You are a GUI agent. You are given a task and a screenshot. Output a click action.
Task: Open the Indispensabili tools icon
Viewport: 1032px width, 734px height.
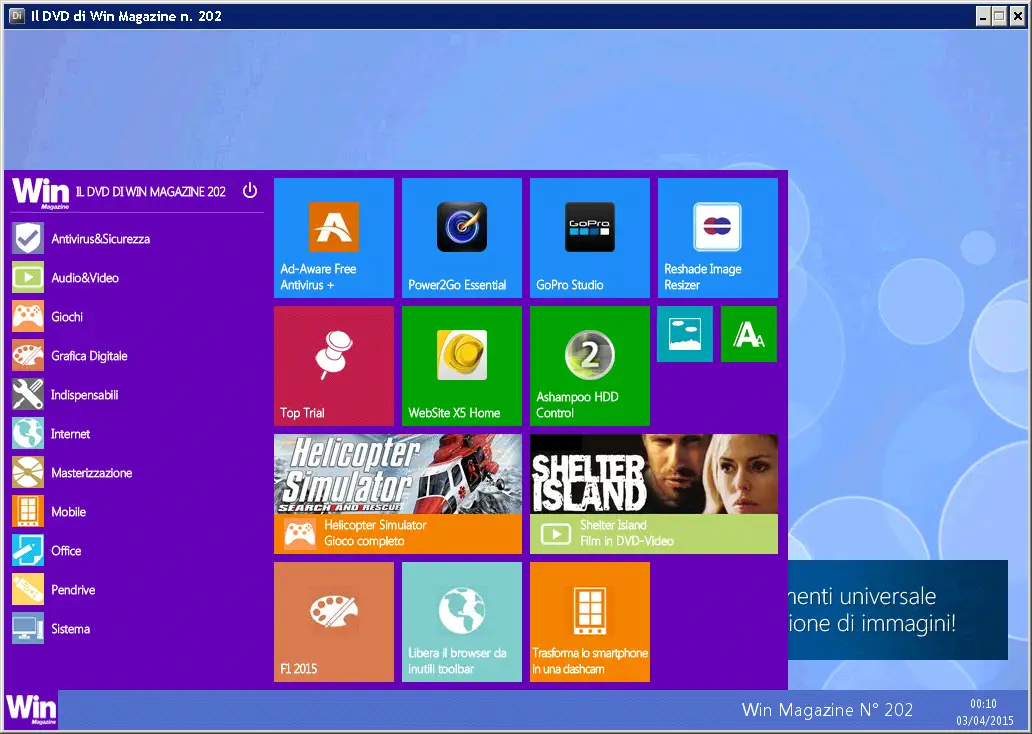[x=28, y=394]
